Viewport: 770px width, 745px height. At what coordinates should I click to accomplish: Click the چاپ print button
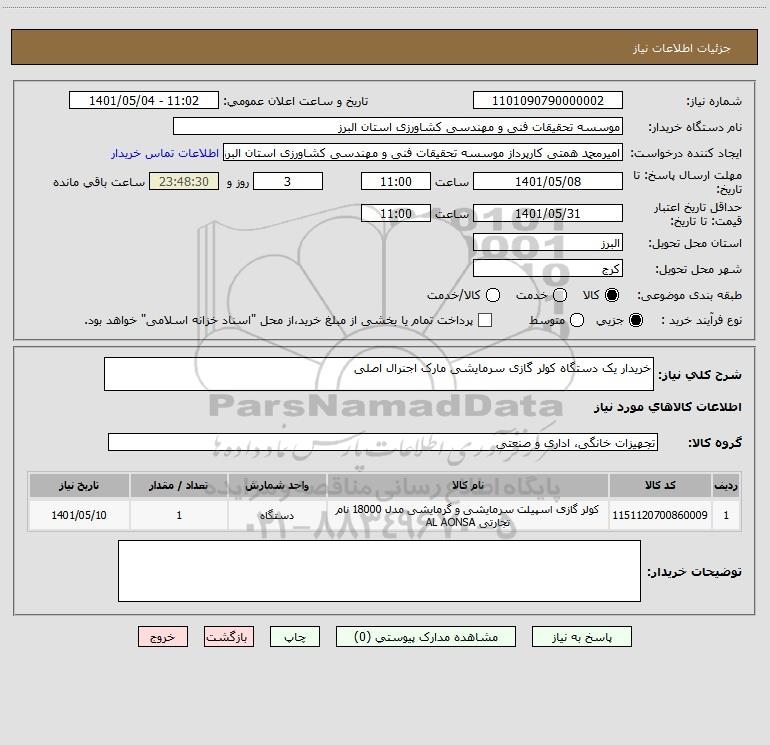pos(295,637)
